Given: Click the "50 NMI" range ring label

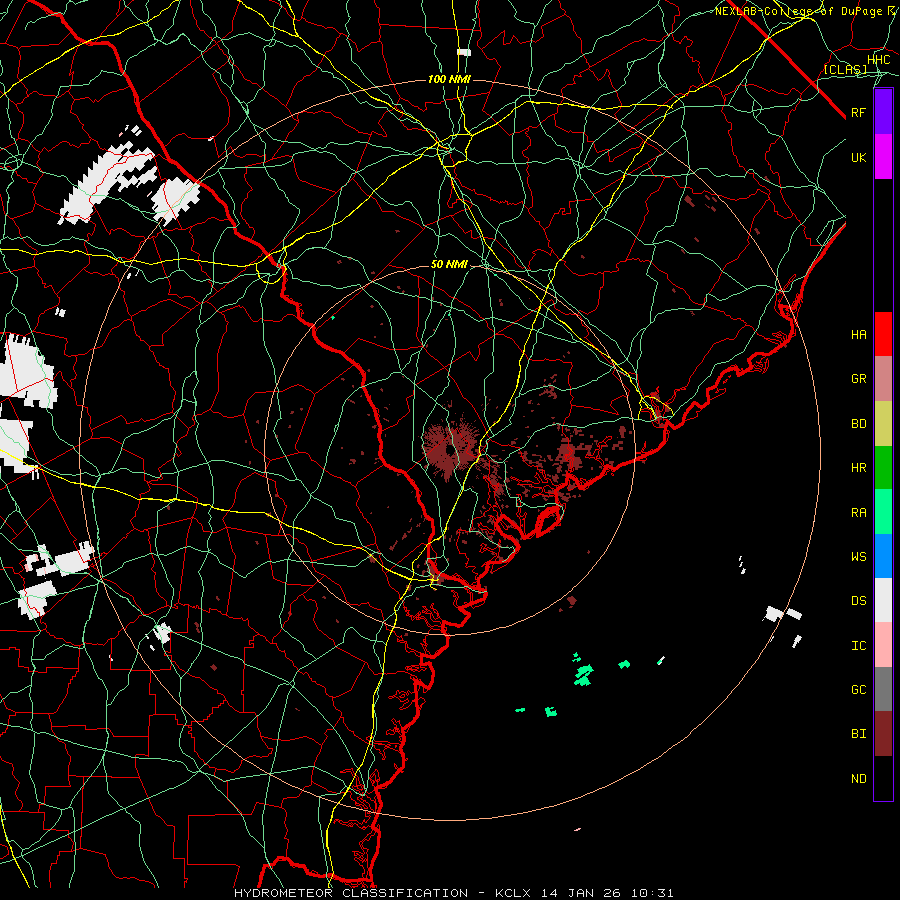Looking at the screenshot, I should pos(449,264).
